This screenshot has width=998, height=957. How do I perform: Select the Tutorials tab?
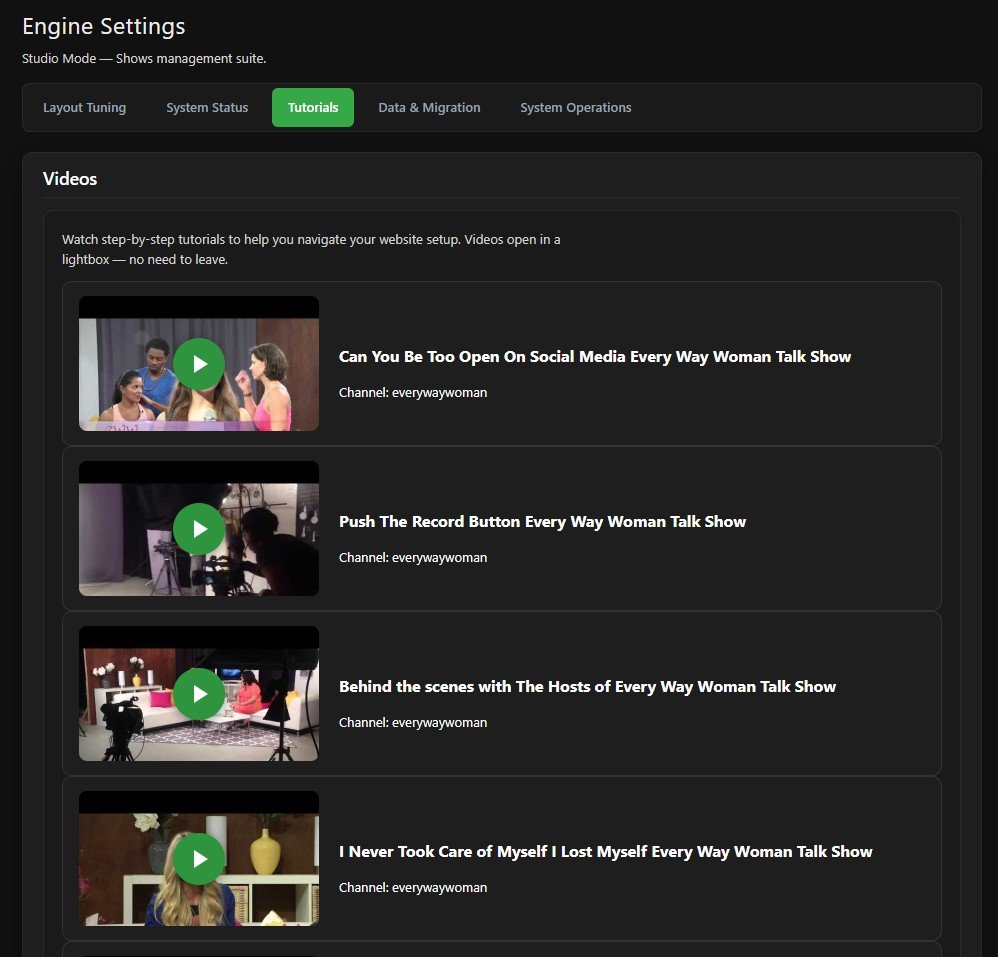point(313,108)
